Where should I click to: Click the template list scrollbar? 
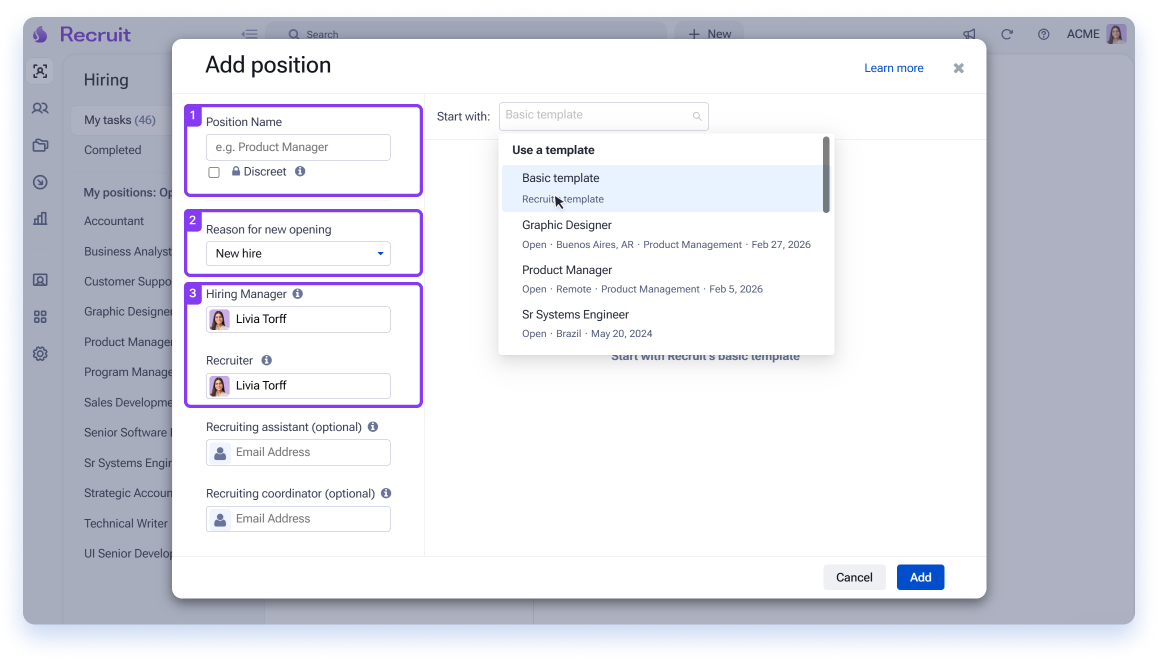tap(826, 175)
